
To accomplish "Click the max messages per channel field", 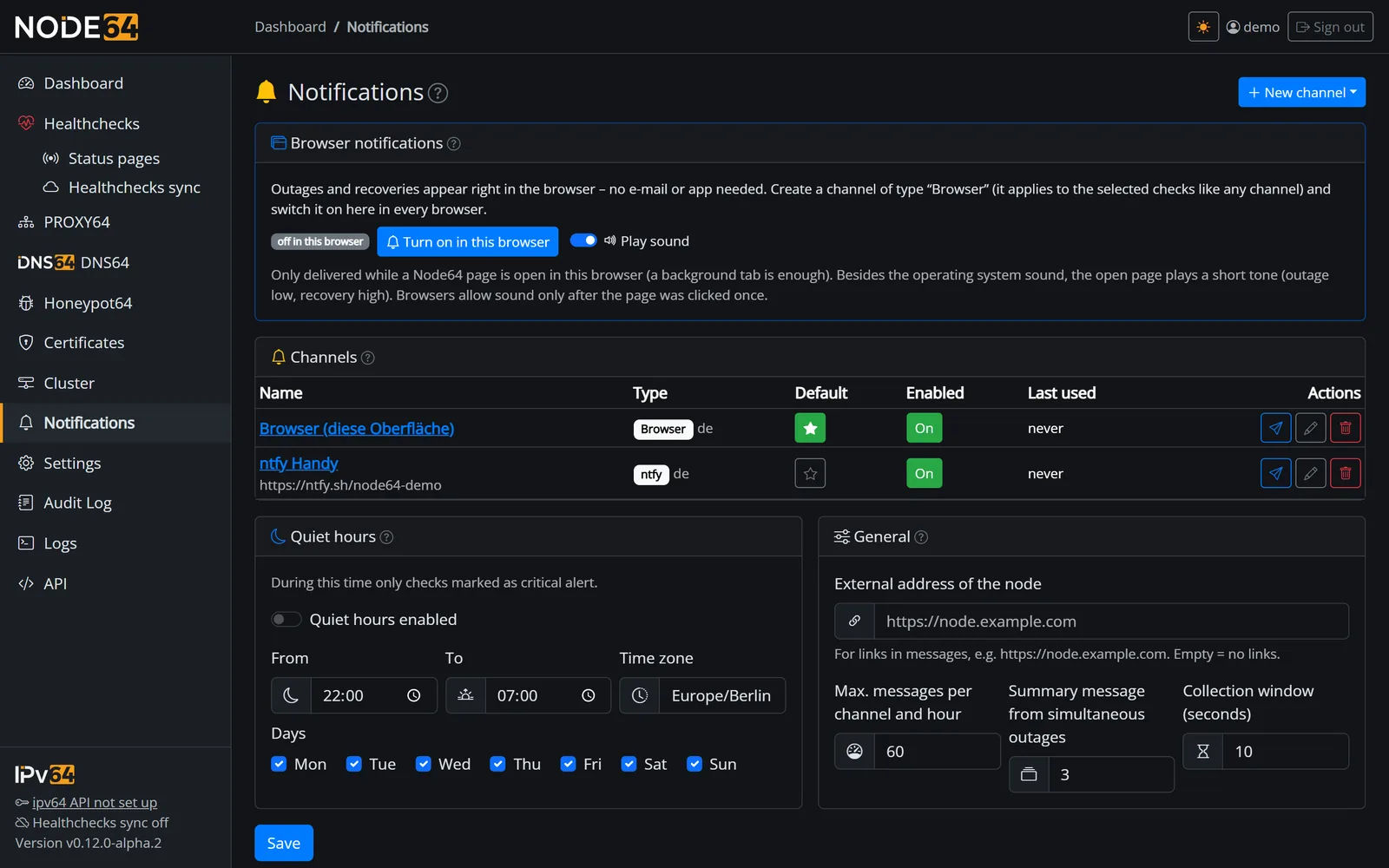I will pos(937,752).
